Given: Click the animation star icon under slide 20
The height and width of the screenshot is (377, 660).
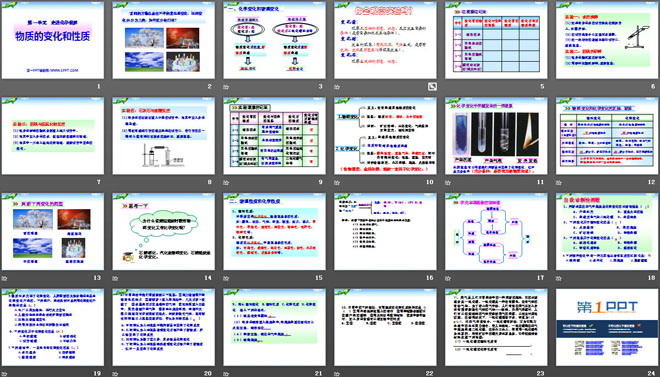Looking at the screenshot, I should tap(115, 373).
